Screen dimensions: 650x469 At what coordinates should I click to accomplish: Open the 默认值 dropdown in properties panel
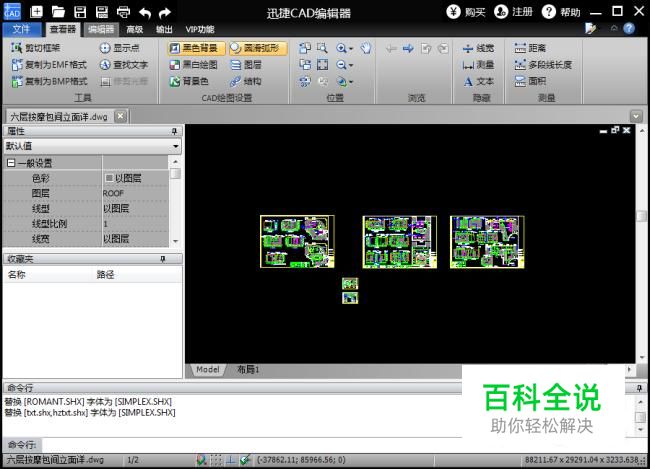tap(92, 146)
